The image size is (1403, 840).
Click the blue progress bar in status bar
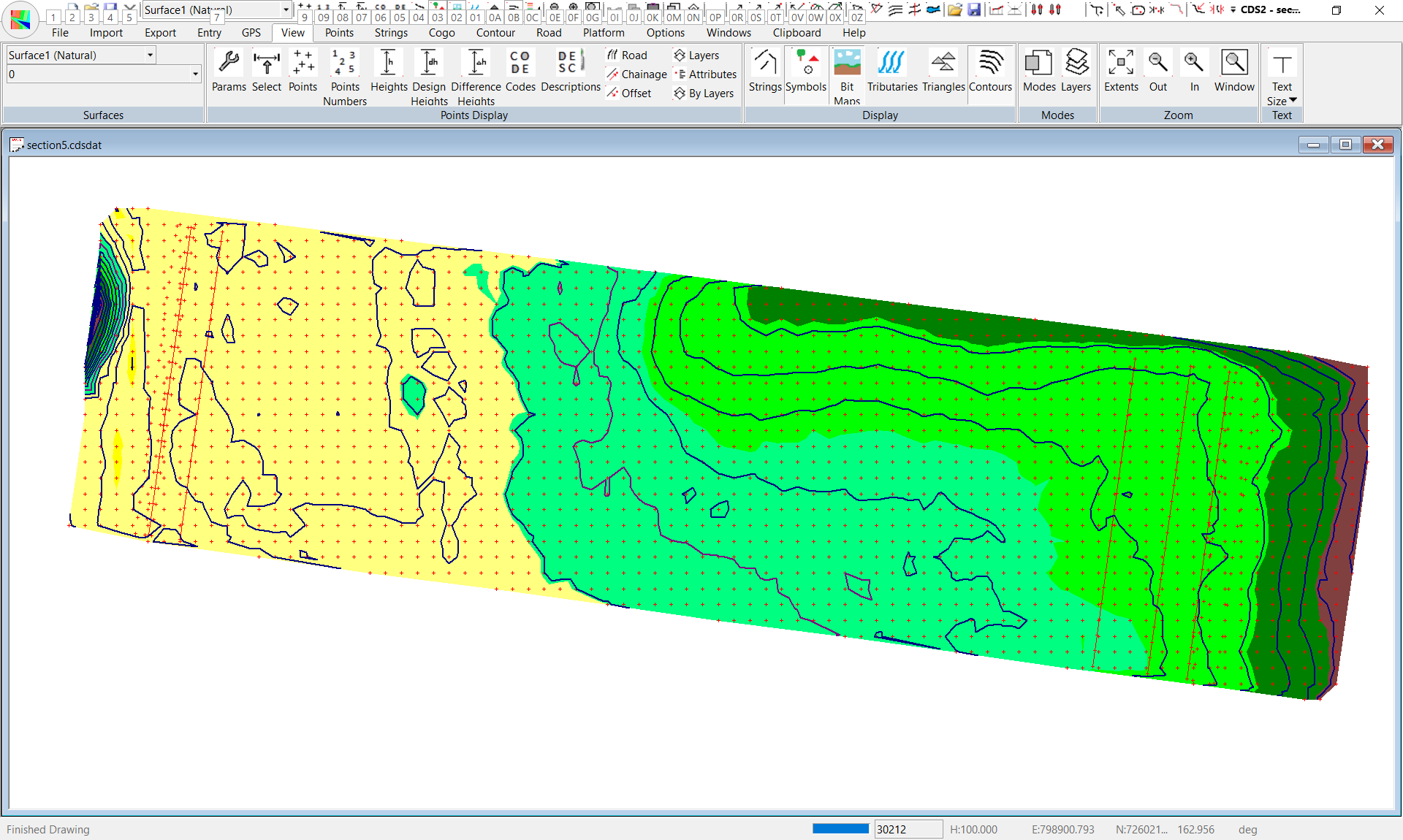point(840,829)
